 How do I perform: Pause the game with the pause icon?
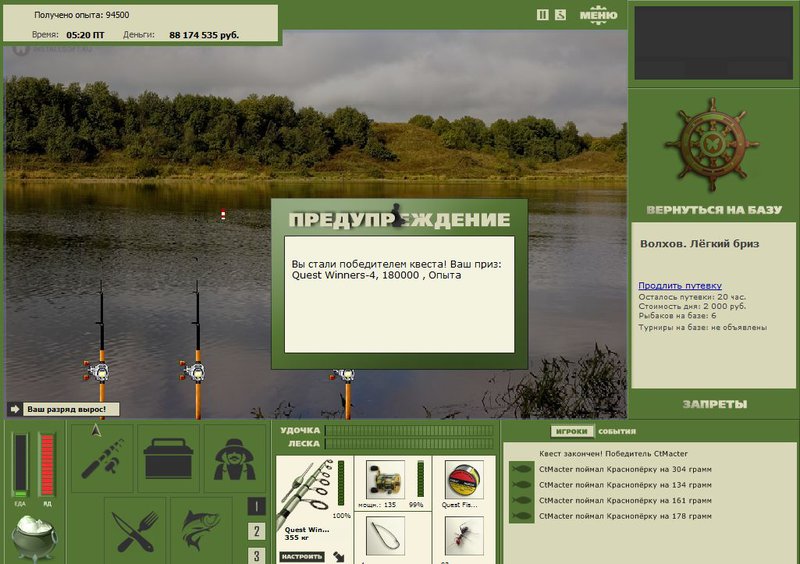pyautogui.click(x=542, y=15)
